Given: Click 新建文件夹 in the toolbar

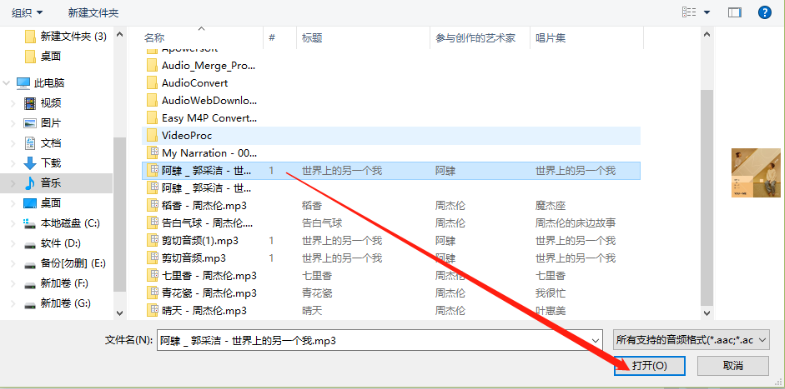Looking at the screenshot, I should click(93, 13).
